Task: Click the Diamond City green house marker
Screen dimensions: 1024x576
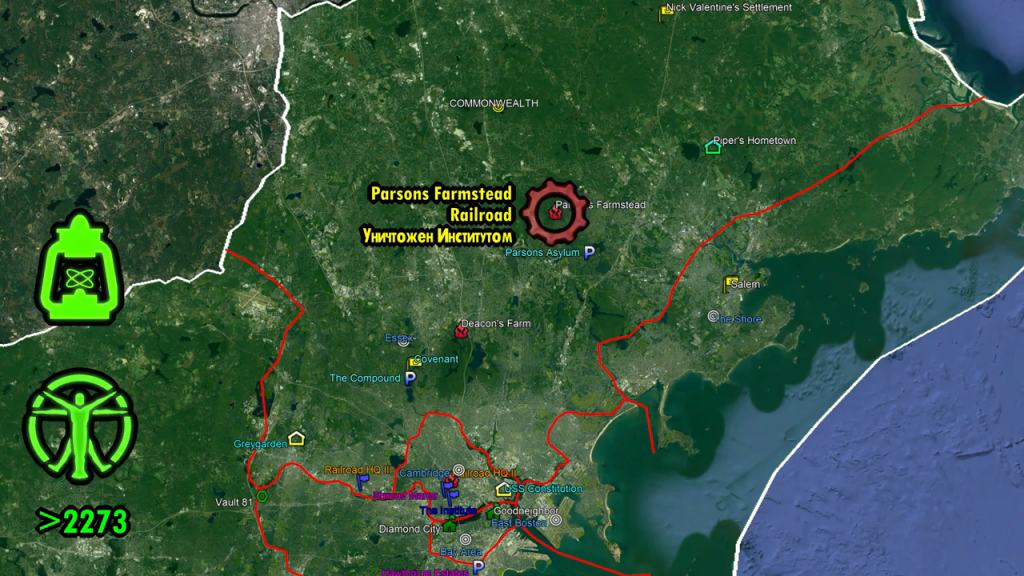Action: (x=450, y=525)
